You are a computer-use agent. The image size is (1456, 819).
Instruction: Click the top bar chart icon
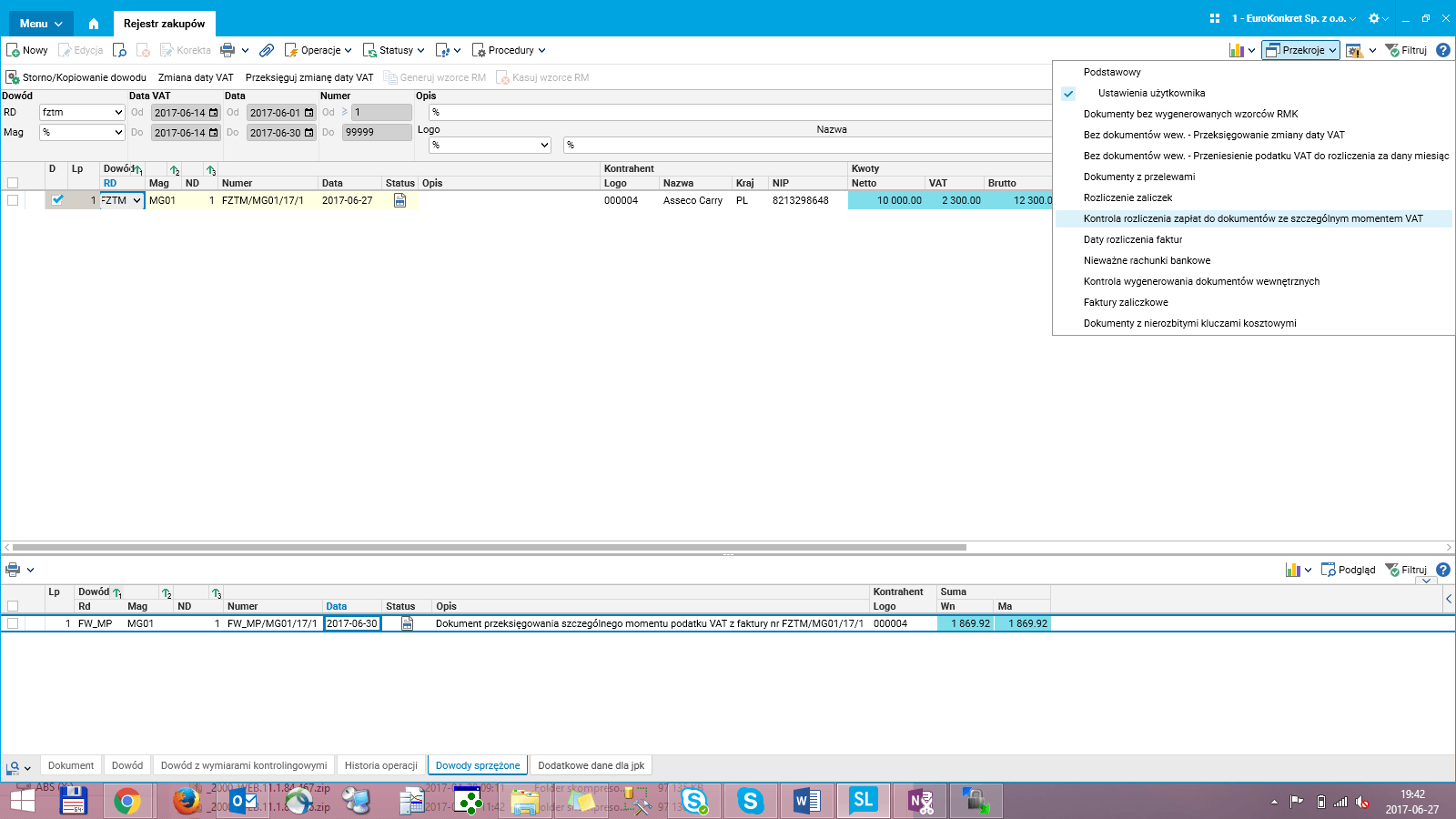tap(1237, 50)
